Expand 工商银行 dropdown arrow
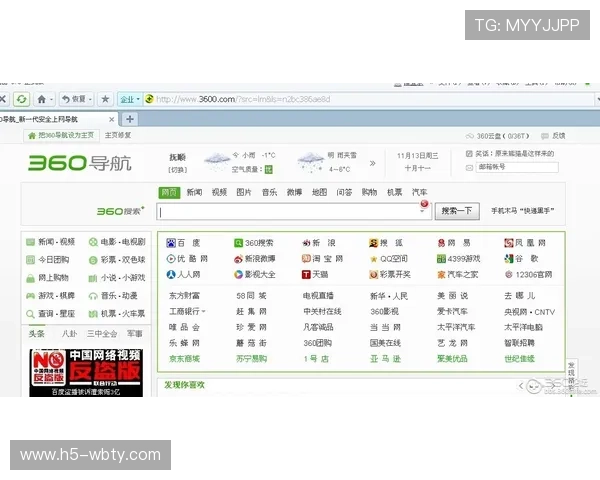 (x=204, y=312)
